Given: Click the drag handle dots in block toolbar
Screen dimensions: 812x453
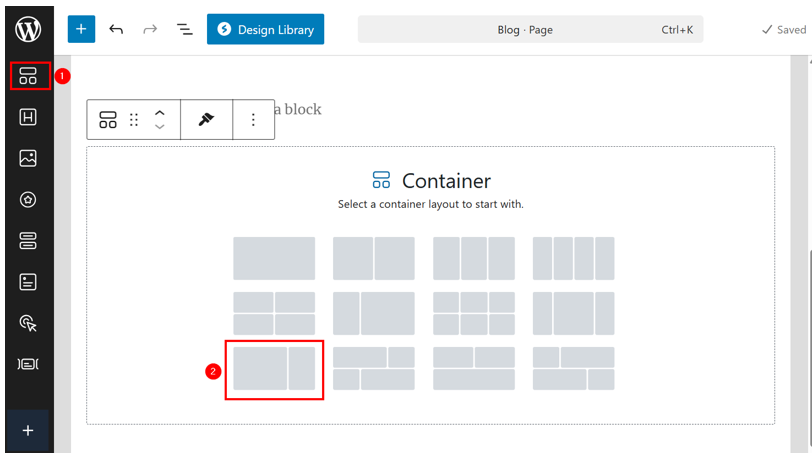Looking at the screenshot, I should click(134, 120).
